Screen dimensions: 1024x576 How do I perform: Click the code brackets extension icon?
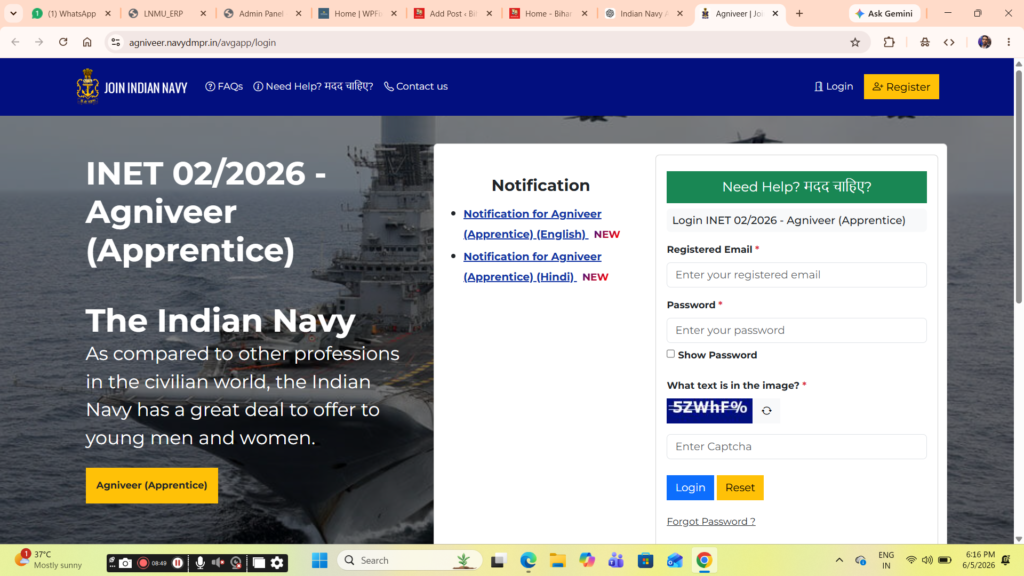[949, 42]
